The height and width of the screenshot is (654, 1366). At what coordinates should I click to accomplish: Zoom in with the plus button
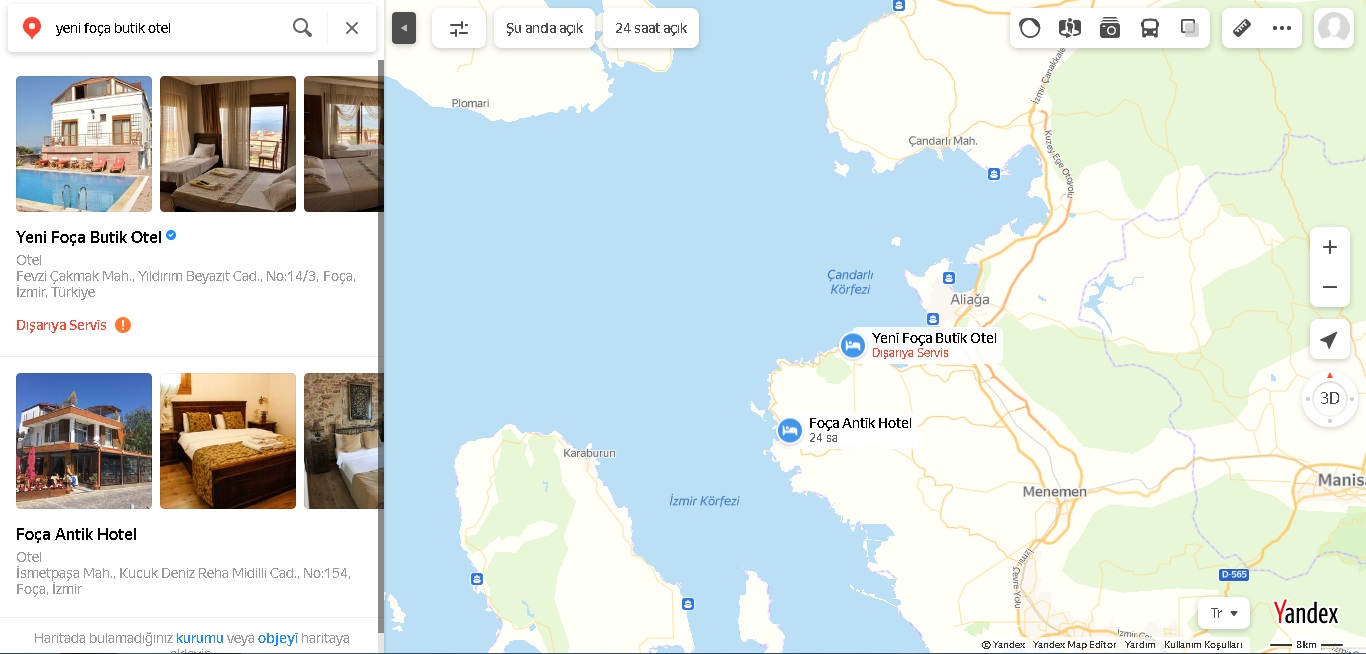tap(1330, 247)
